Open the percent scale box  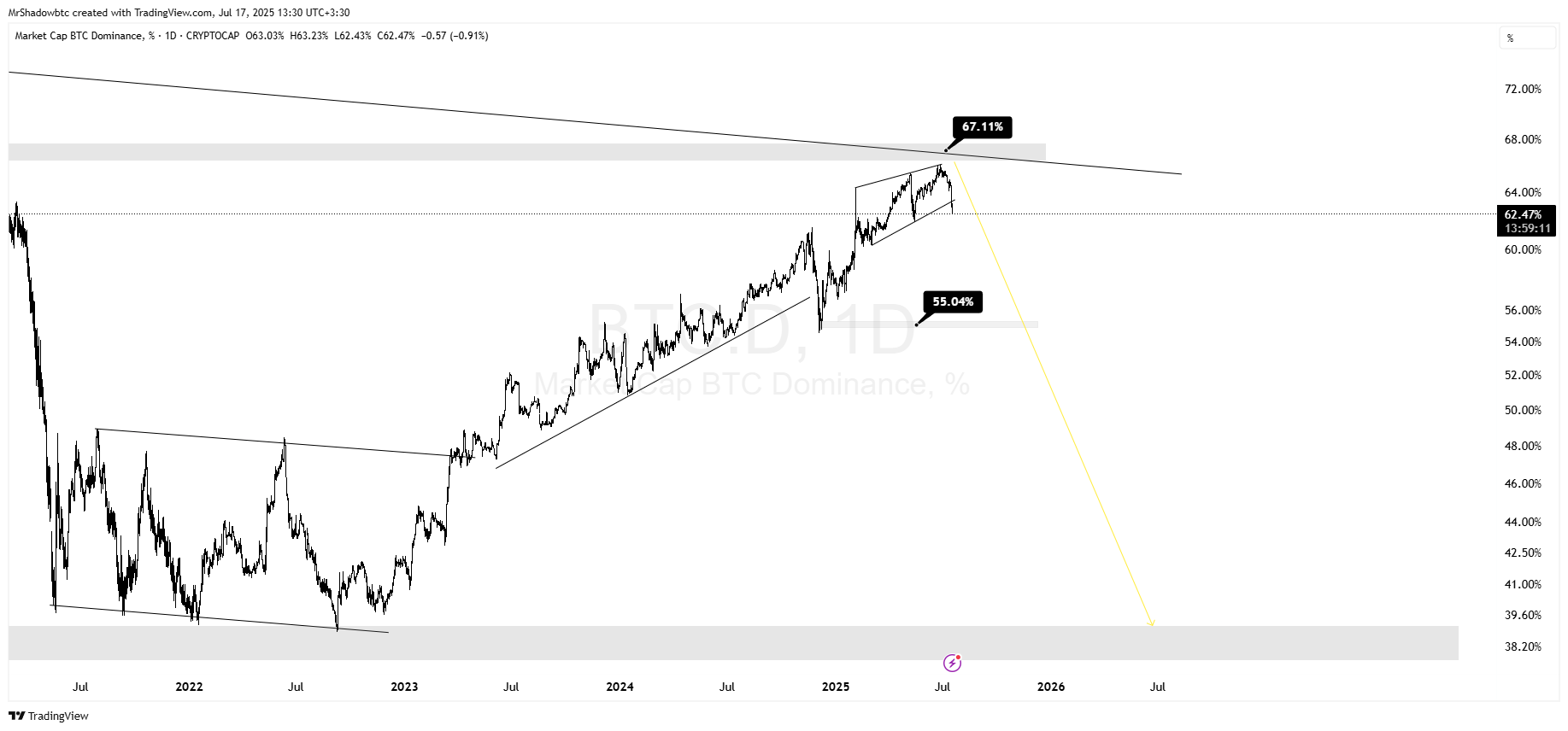[x=1527, y=38]
